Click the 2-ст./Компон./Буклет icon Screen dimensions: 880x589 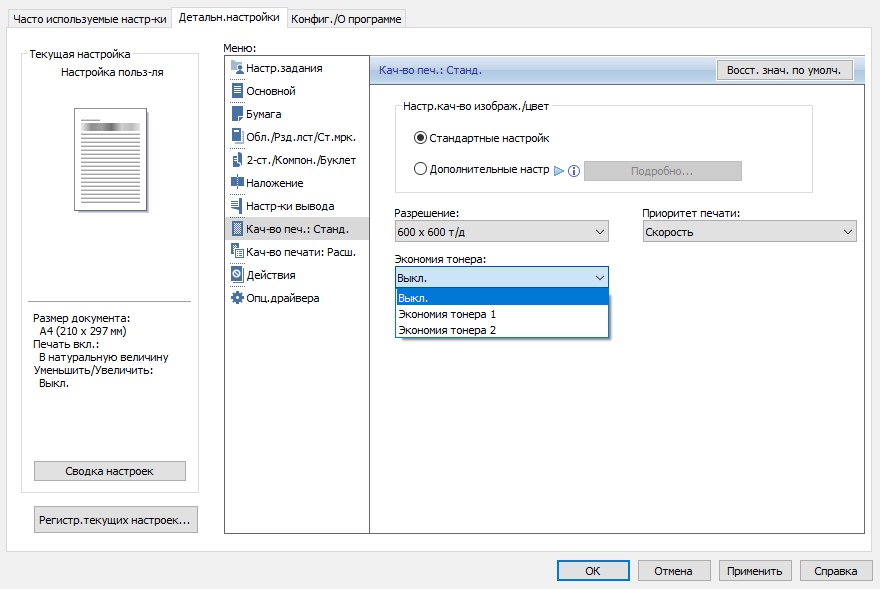point(237,160)
